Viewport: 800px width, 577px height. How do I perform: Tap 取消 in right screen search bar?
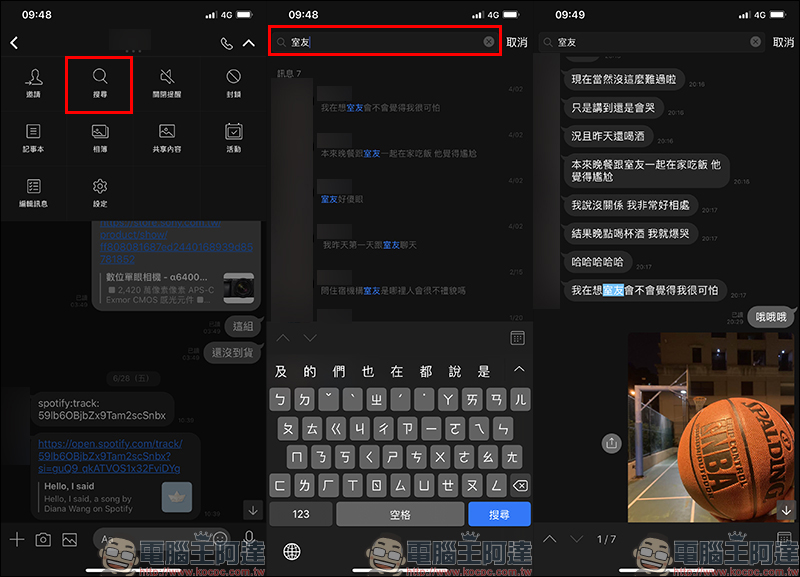[x=783, y=42]
